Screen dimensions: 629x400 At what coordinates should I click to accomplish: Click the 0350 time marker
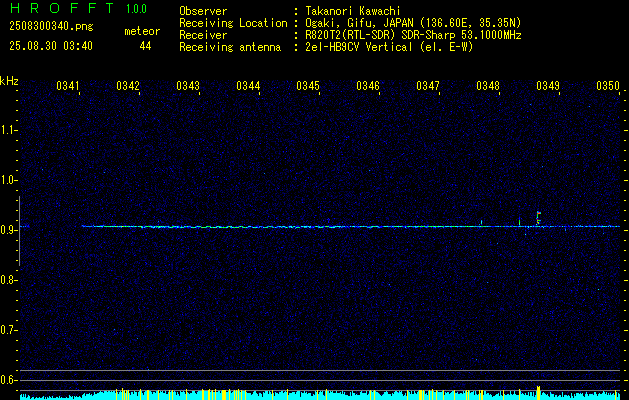pyautogui.click(x=608, y=85)
